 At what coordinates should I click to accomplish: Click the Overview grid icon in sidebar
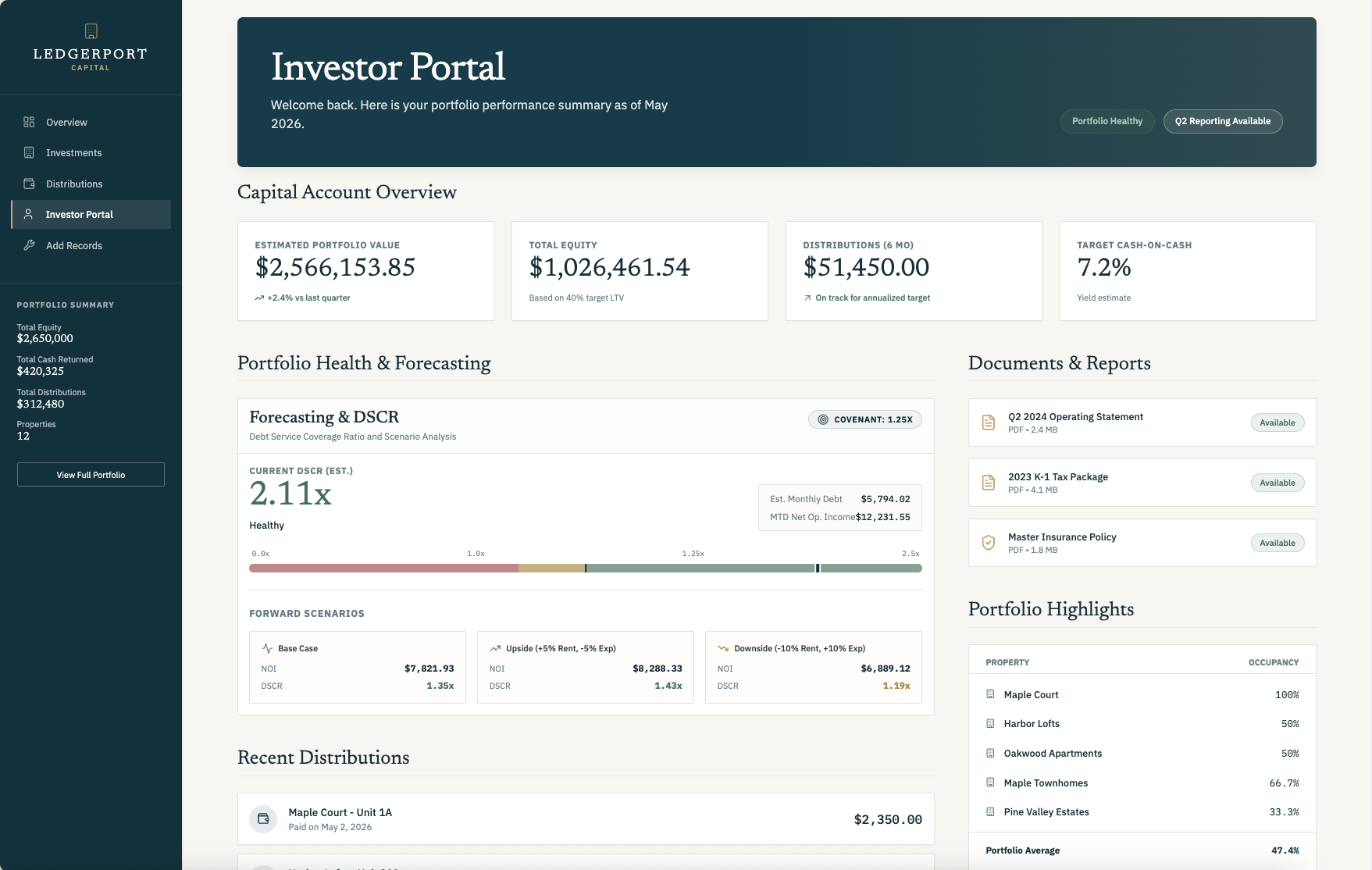pos(29,122)
